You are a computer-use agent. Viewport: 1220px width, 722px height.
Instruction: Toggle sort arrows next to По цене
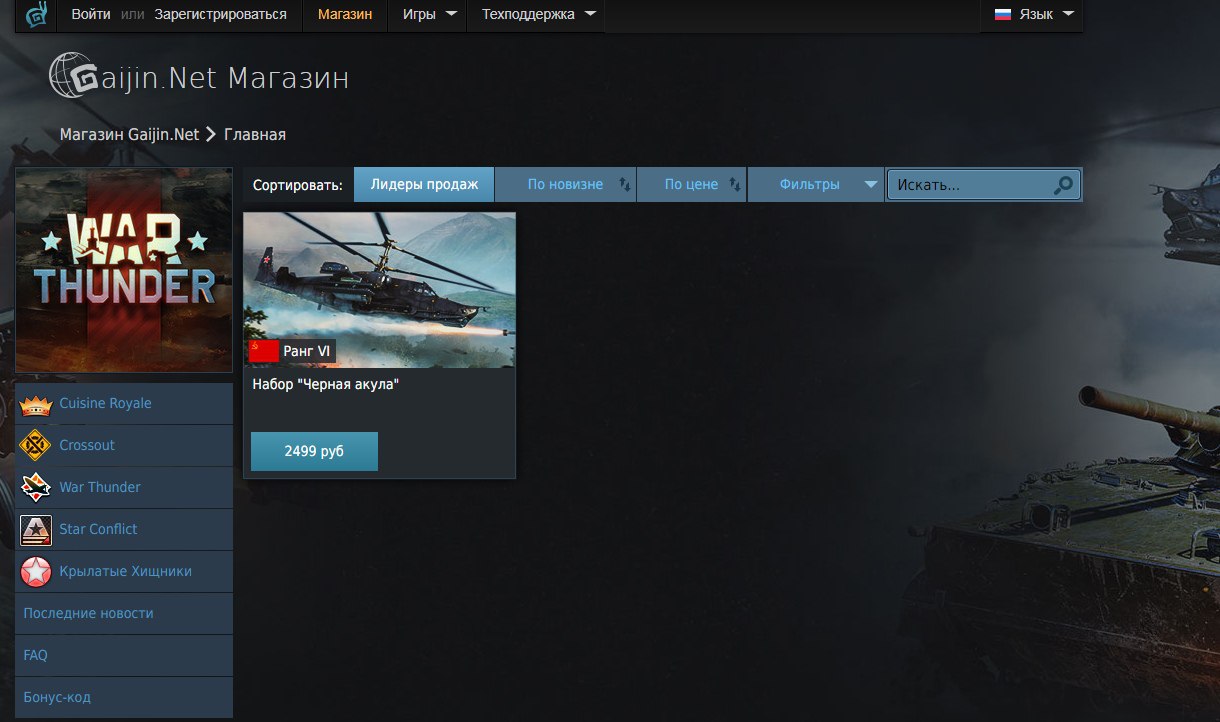coord(735,184)
